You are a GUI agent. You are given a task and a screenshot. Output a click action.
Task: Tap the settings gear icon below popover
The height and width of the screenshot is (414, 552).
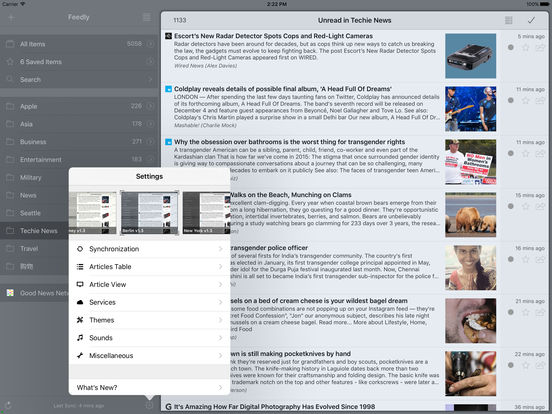(x=149, y=406)
